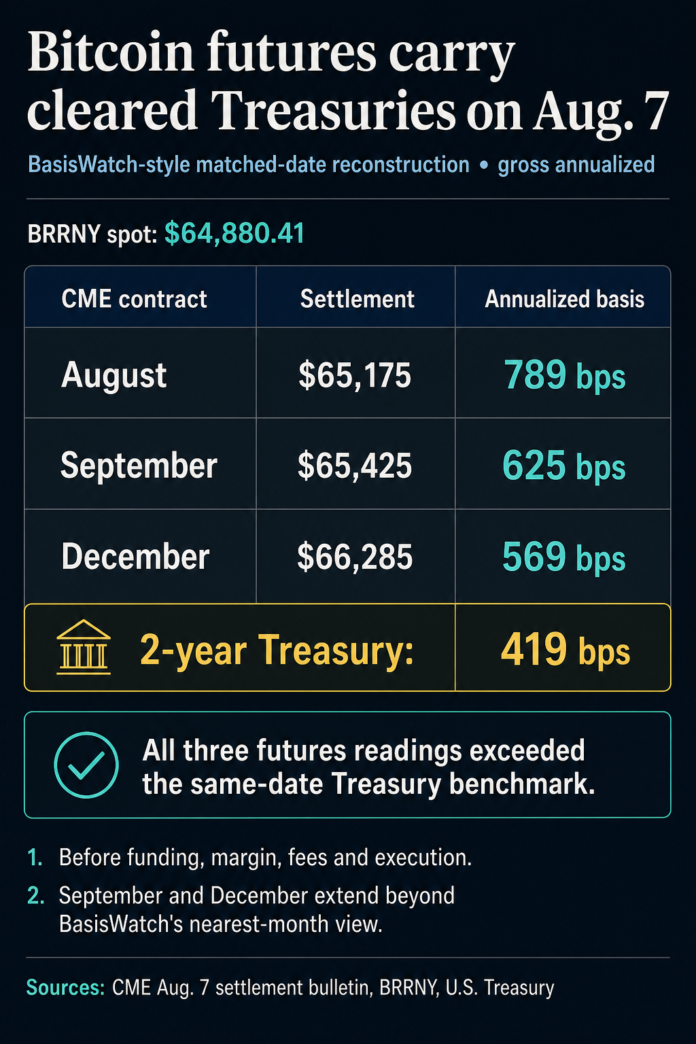Click the Treasury bank building icon
The width and height of the screenshot is (696, 1044).
(x=83, y=647)
